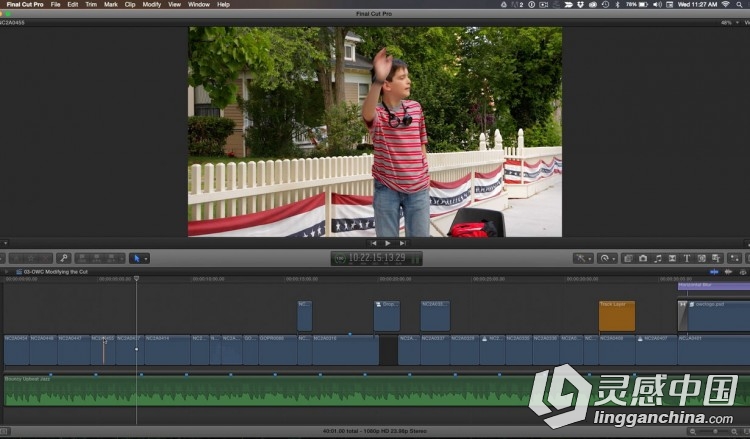Open the Edit menu

(x=73, y=4)
